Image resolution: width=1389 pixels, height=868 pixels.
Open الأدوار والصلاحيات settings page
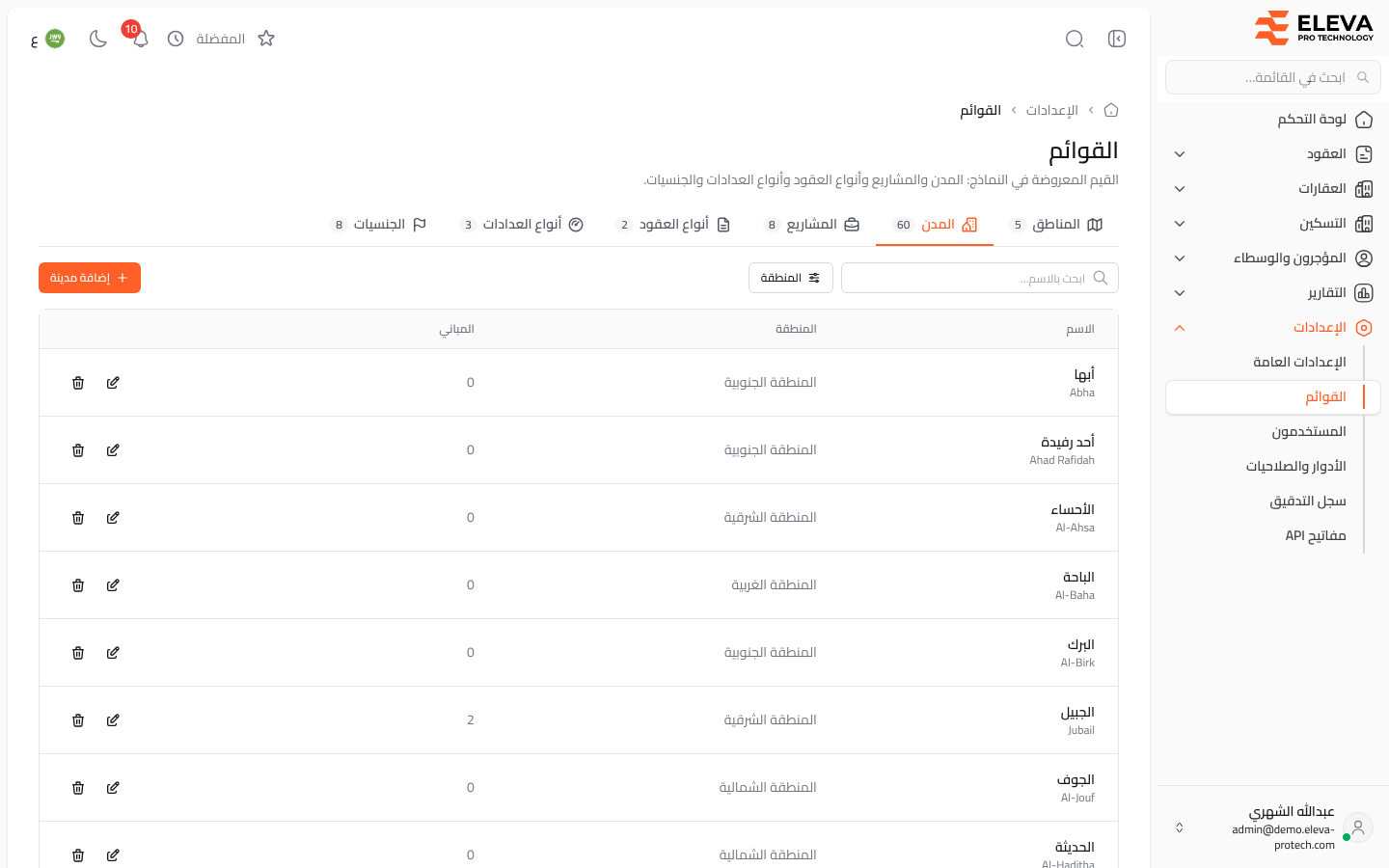1273,467
